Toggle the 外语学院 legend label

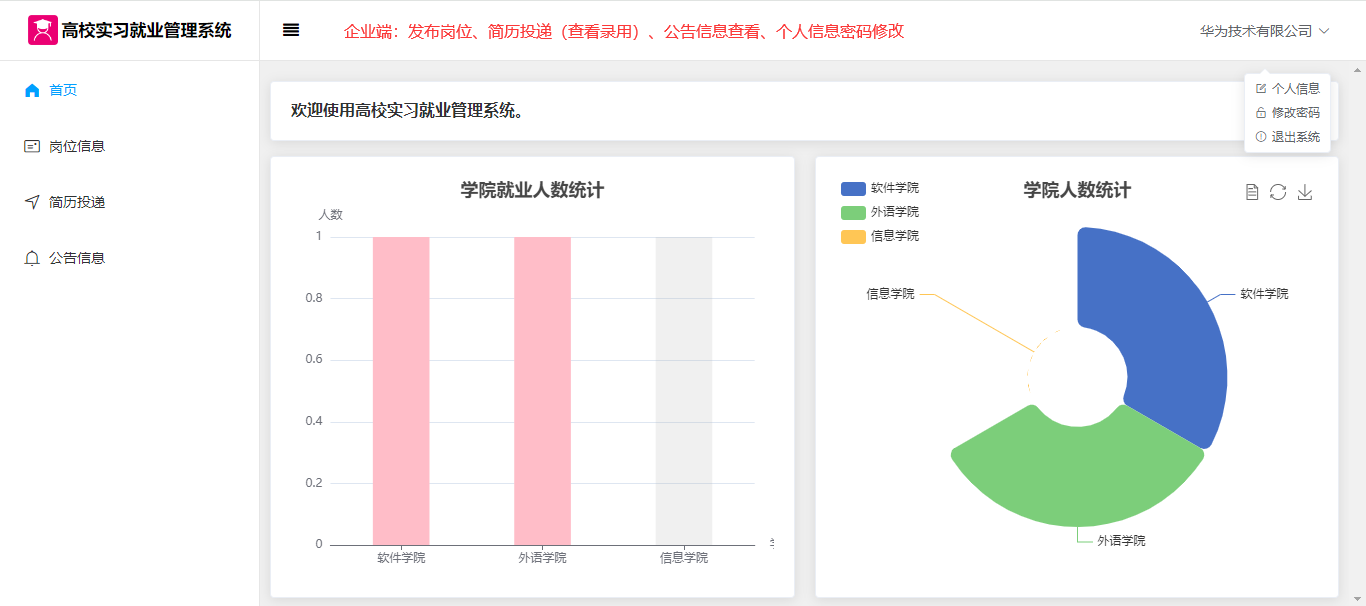pos(895,212)
